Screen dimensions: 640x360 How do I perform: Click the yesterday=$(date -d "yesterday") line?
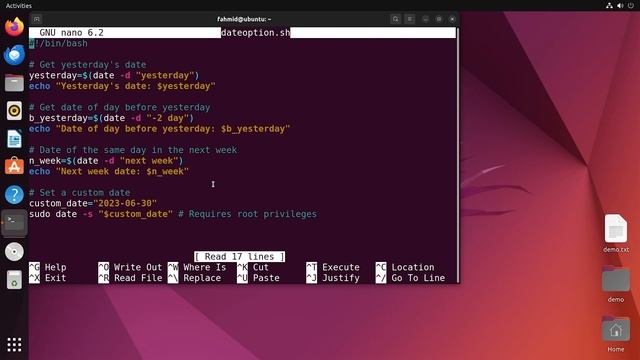pos(114,75)
